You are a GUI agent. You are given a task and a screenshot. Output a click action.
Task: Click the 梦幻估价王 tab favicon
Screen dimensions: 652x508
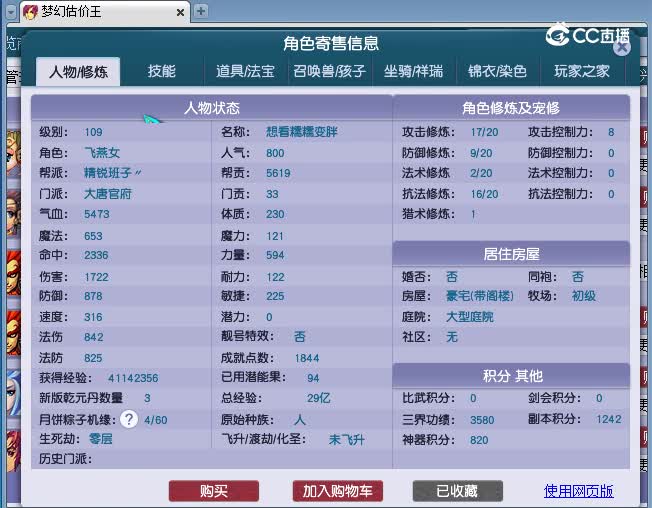[30, 12]
